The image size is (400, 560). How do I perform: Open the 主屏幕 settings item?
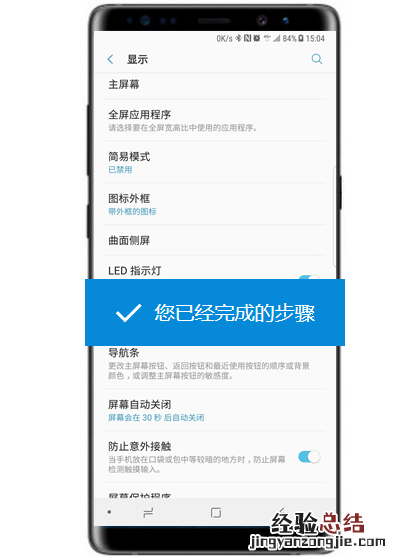[215, 85]
